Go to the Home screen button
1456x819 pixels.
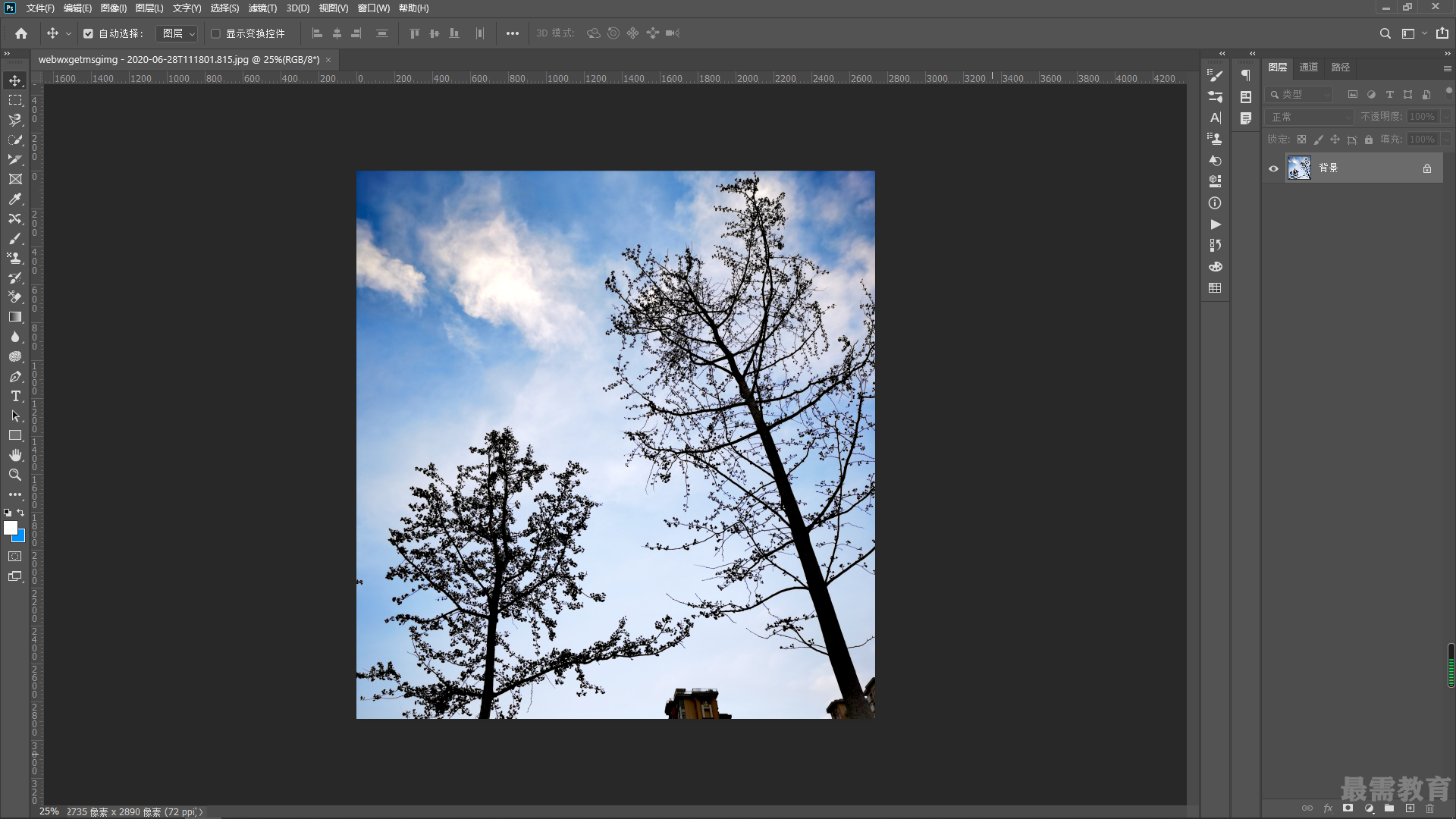tap(21, 33)
